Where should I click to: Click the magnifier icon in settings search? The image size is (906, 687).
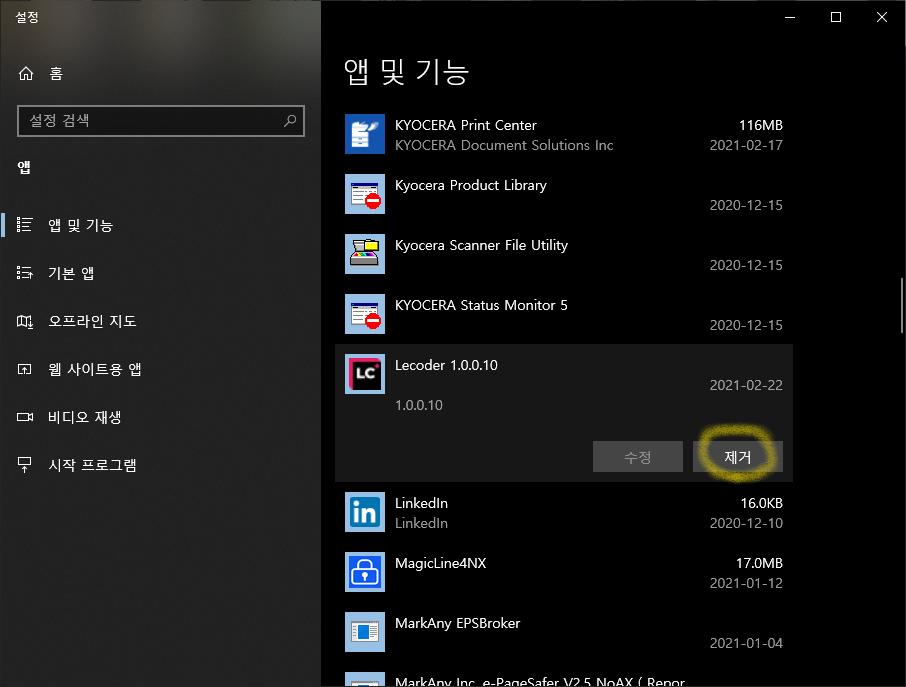tap(290, 121)
